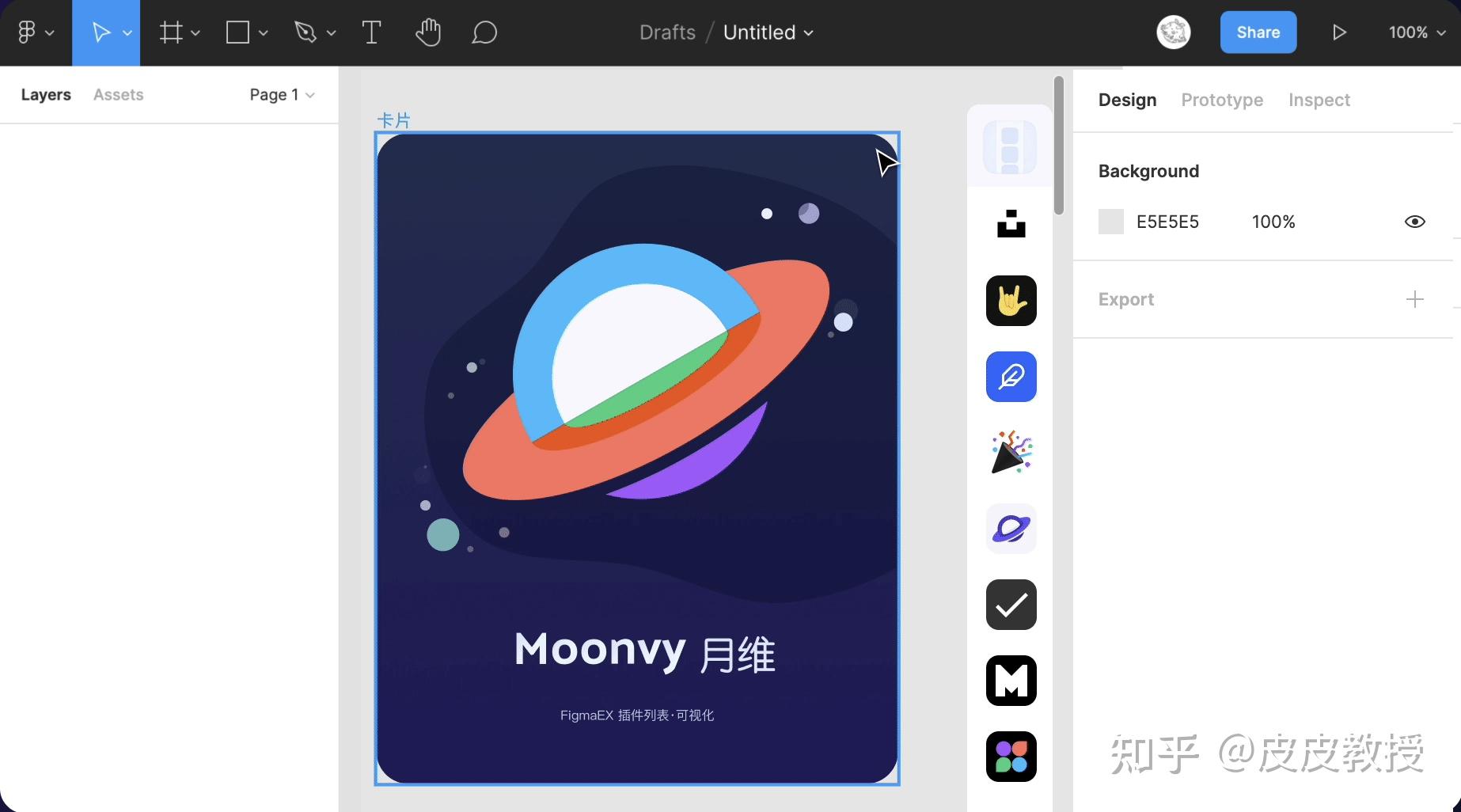Click the E5E5E5 background color swatch
This screenshot has height=812, width=1461.
tap(1111, 222)
